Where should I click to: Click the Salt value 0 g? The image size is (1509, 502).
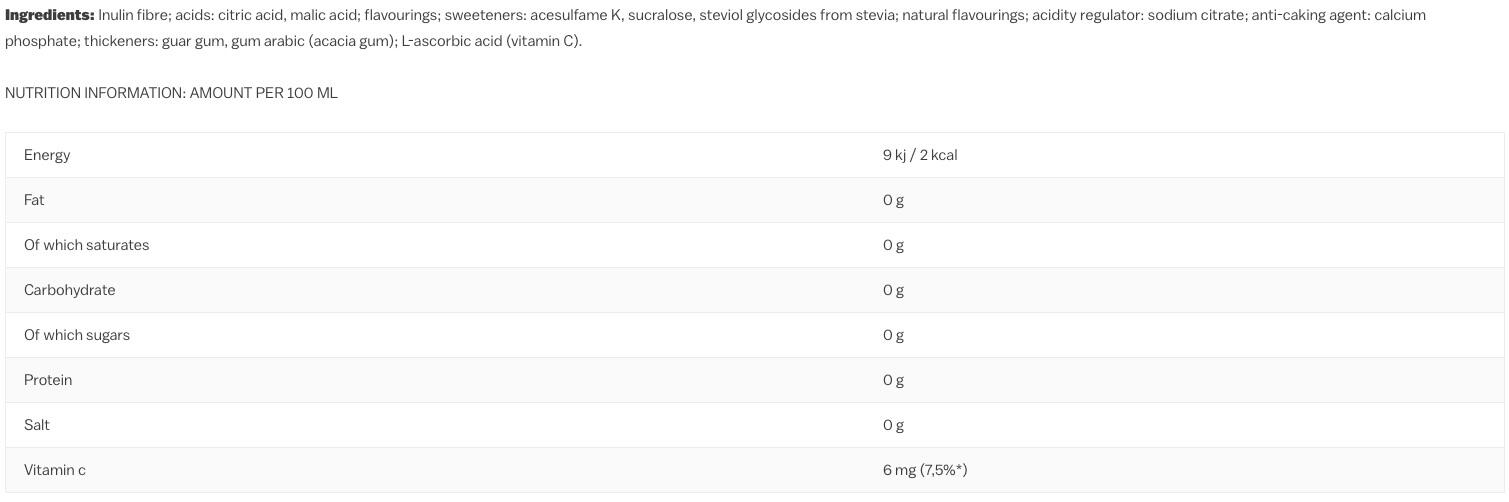pos(893,425)
